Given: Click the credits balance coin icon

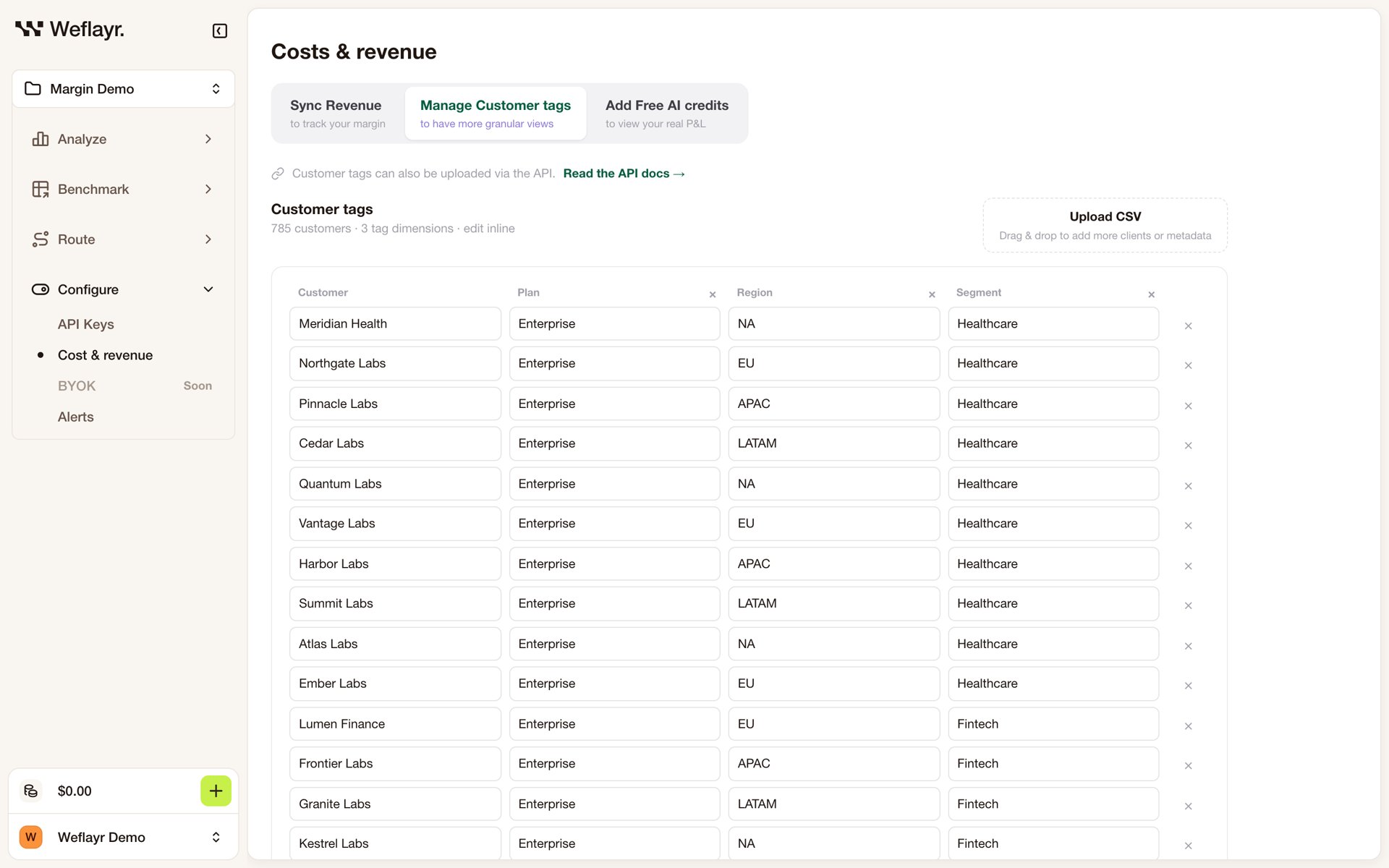Looking at the screenshot, I should (x=30, y=791).
